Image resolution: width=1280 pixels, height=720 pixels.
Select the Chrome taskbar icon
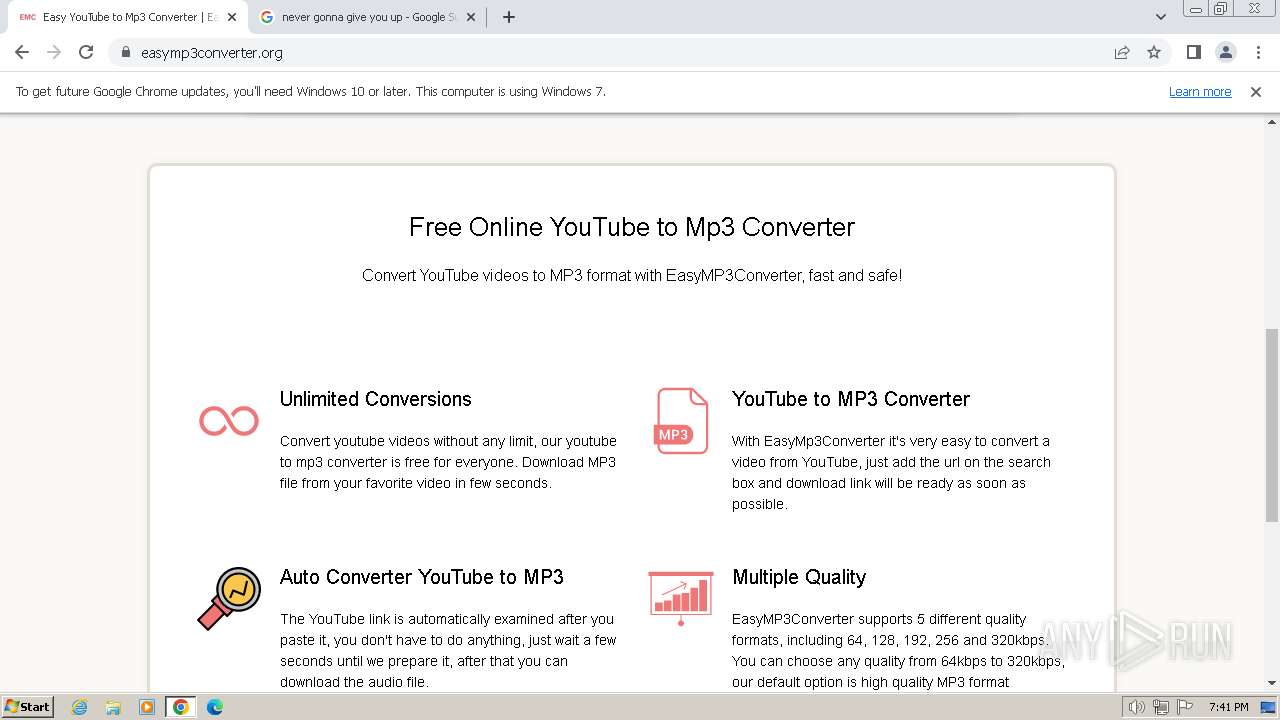point(181,707)
